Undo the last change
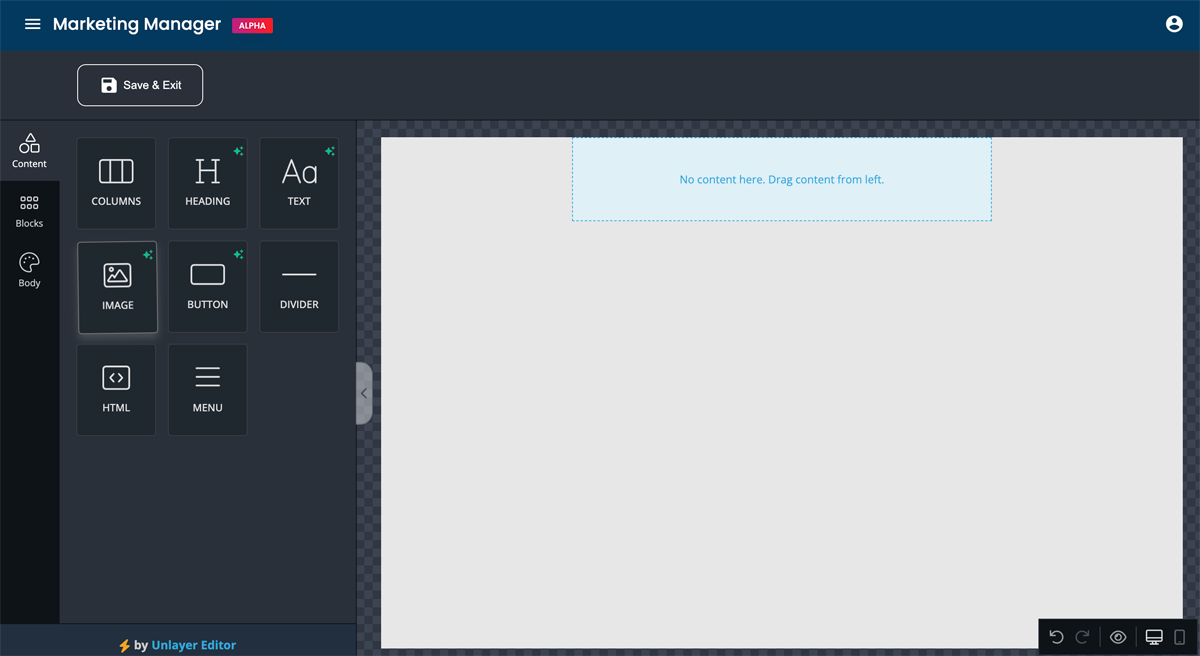 pos(1056,637)
